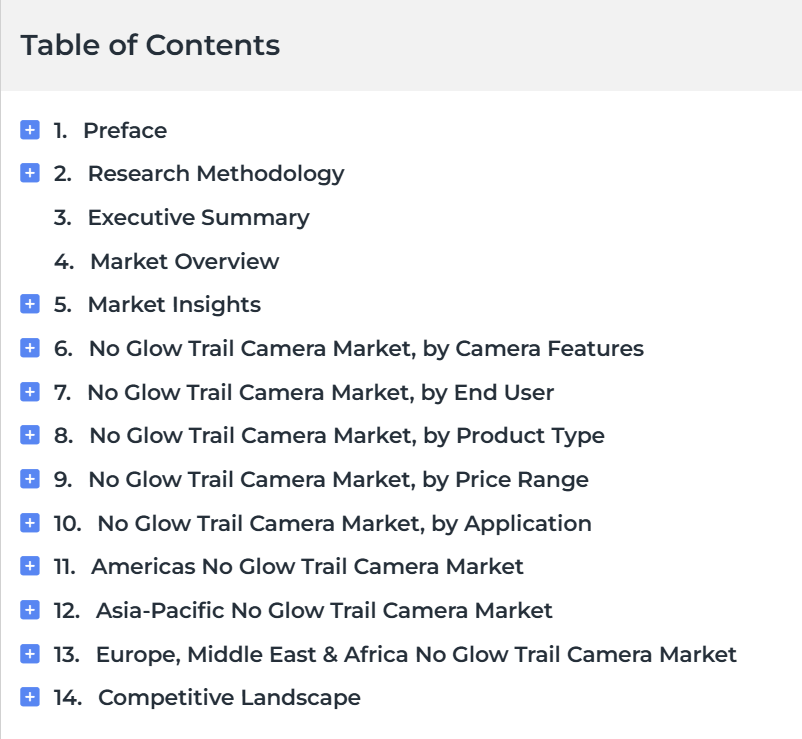Click the Market Insights title text
Screen dimensions: 802x739
click(x=174, y=305)
